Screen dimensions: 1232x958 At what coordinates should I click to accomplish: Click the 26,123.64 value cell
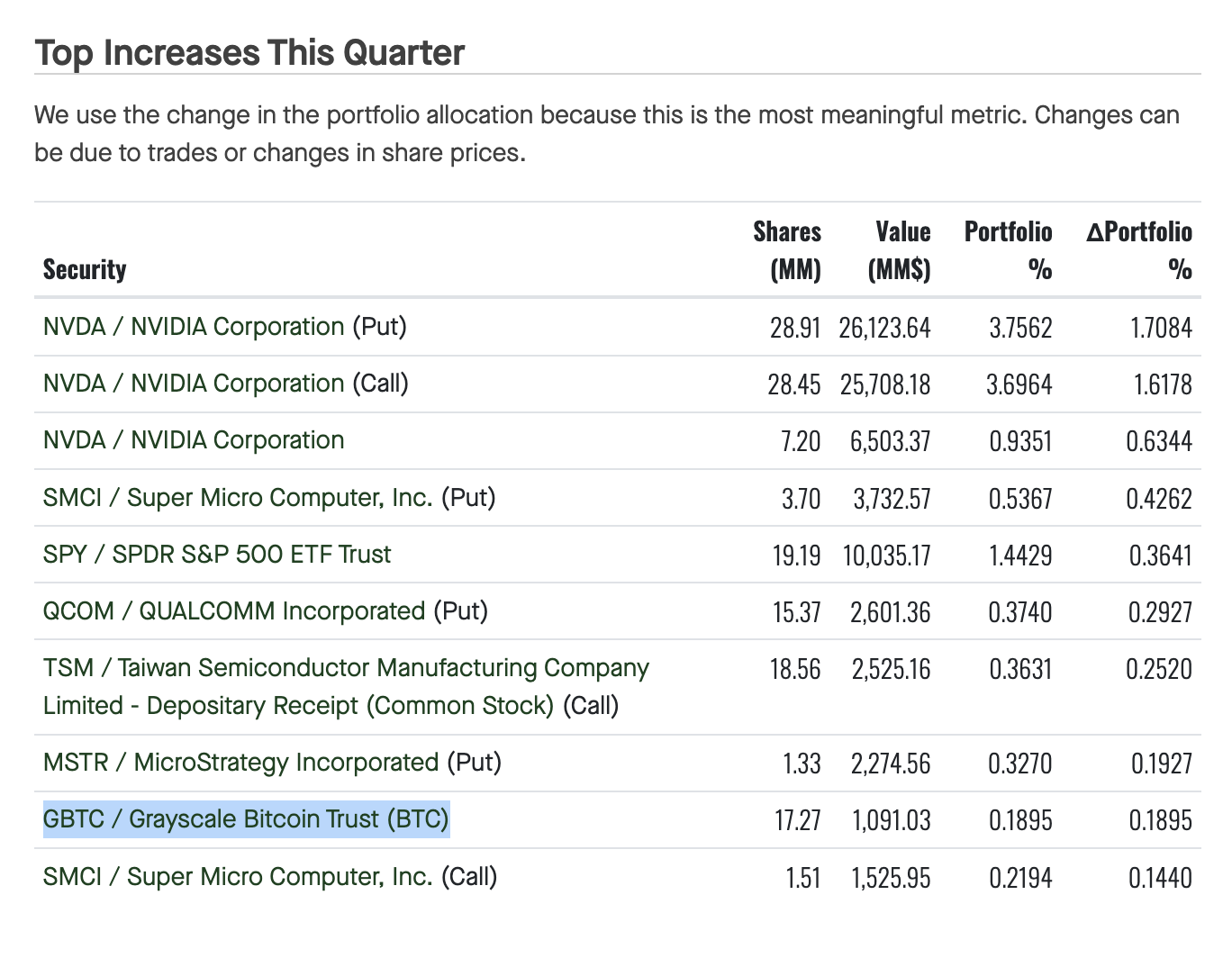[x=884, y=328]
